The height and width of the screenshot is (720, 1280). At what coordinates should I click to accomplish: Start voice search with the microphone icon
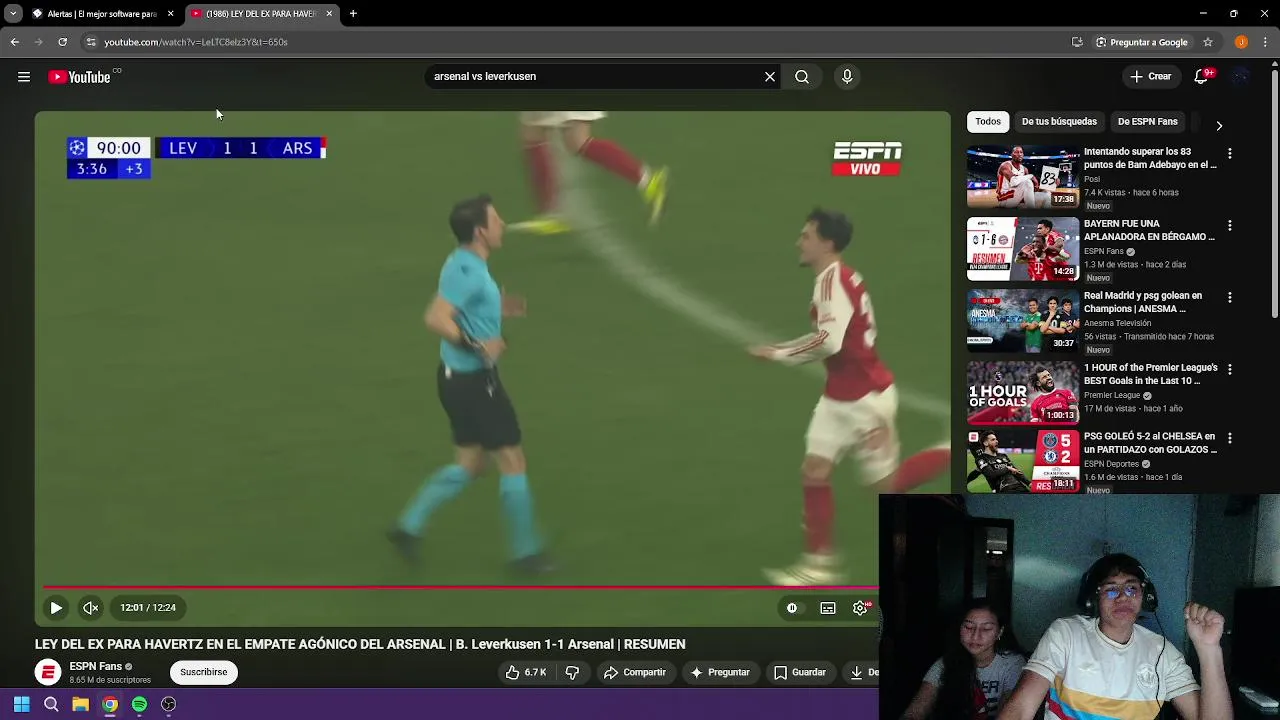tap(847, 76)
